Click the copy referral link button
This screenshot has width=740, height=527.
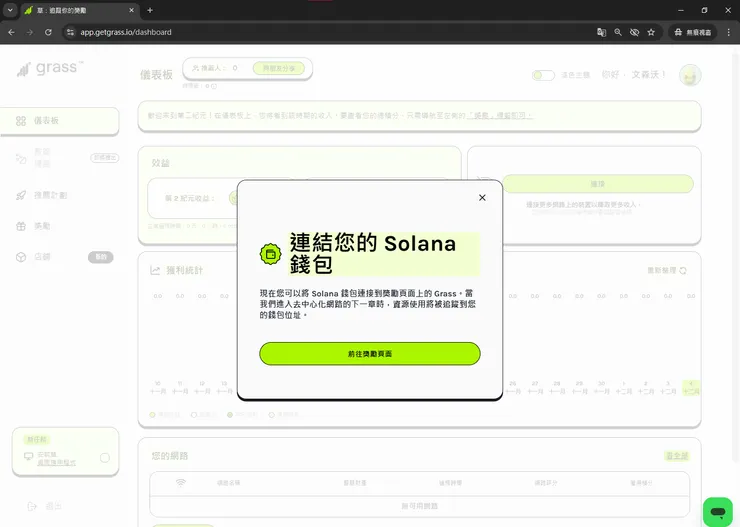click(x=278, y=68)
